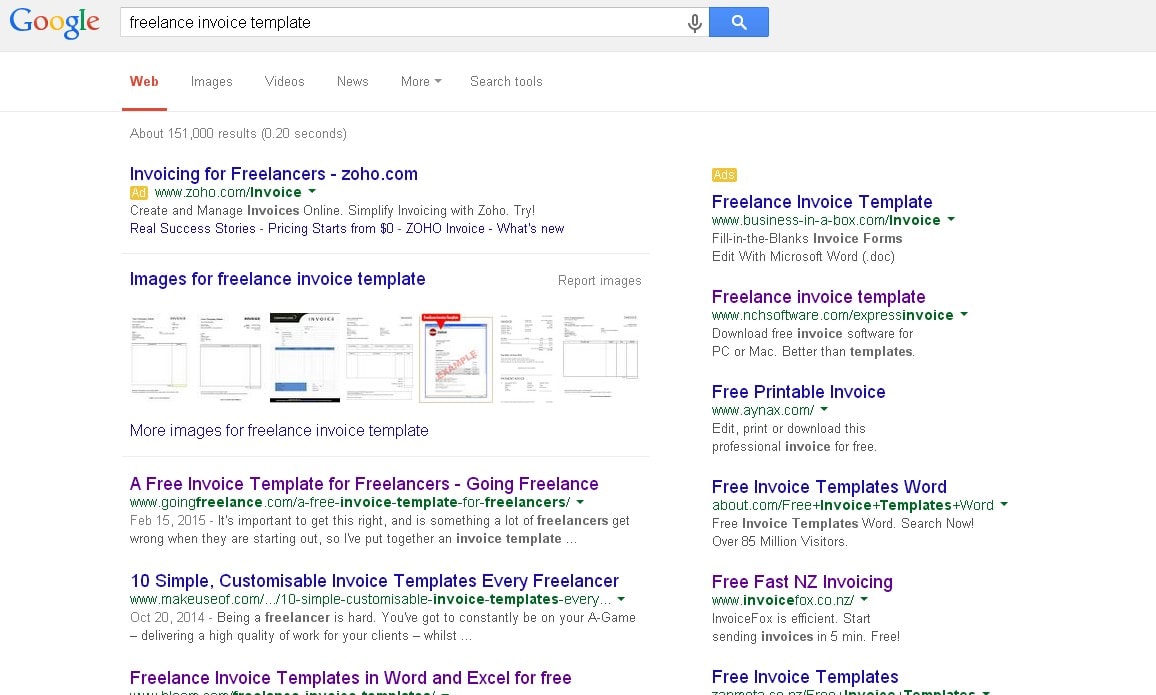Click the 'Feb 15, 2015' result snippet
This screenshot has height=695, width=1156.
tap(380, 530)
